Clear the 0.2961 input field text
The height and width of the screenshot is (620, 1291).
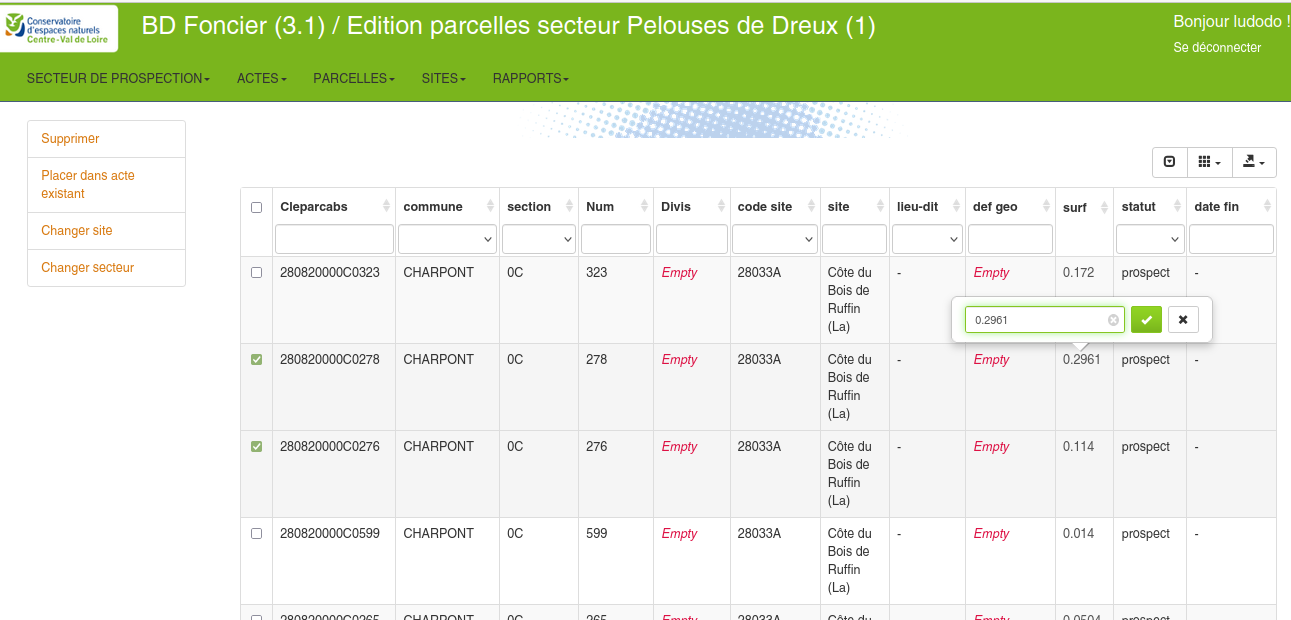pos(1113,320)
